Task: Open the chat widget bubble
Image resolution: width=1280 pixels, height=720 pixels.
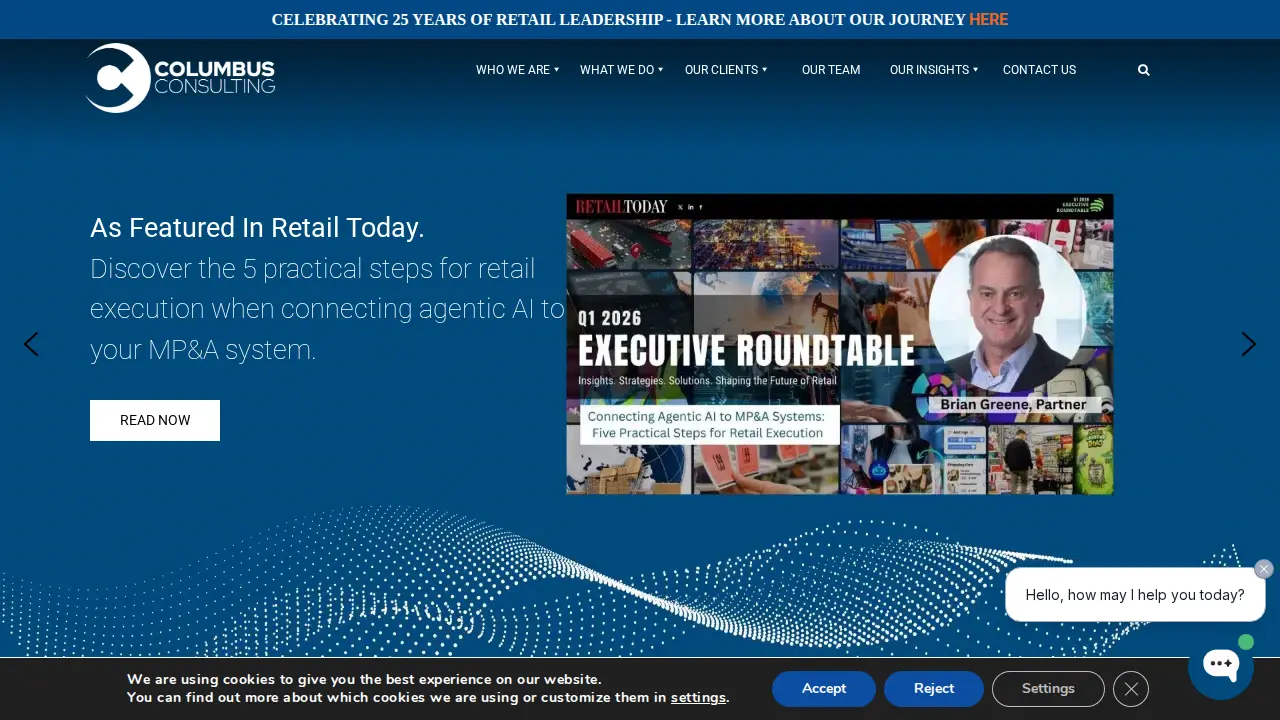Action: [1221, 666]
